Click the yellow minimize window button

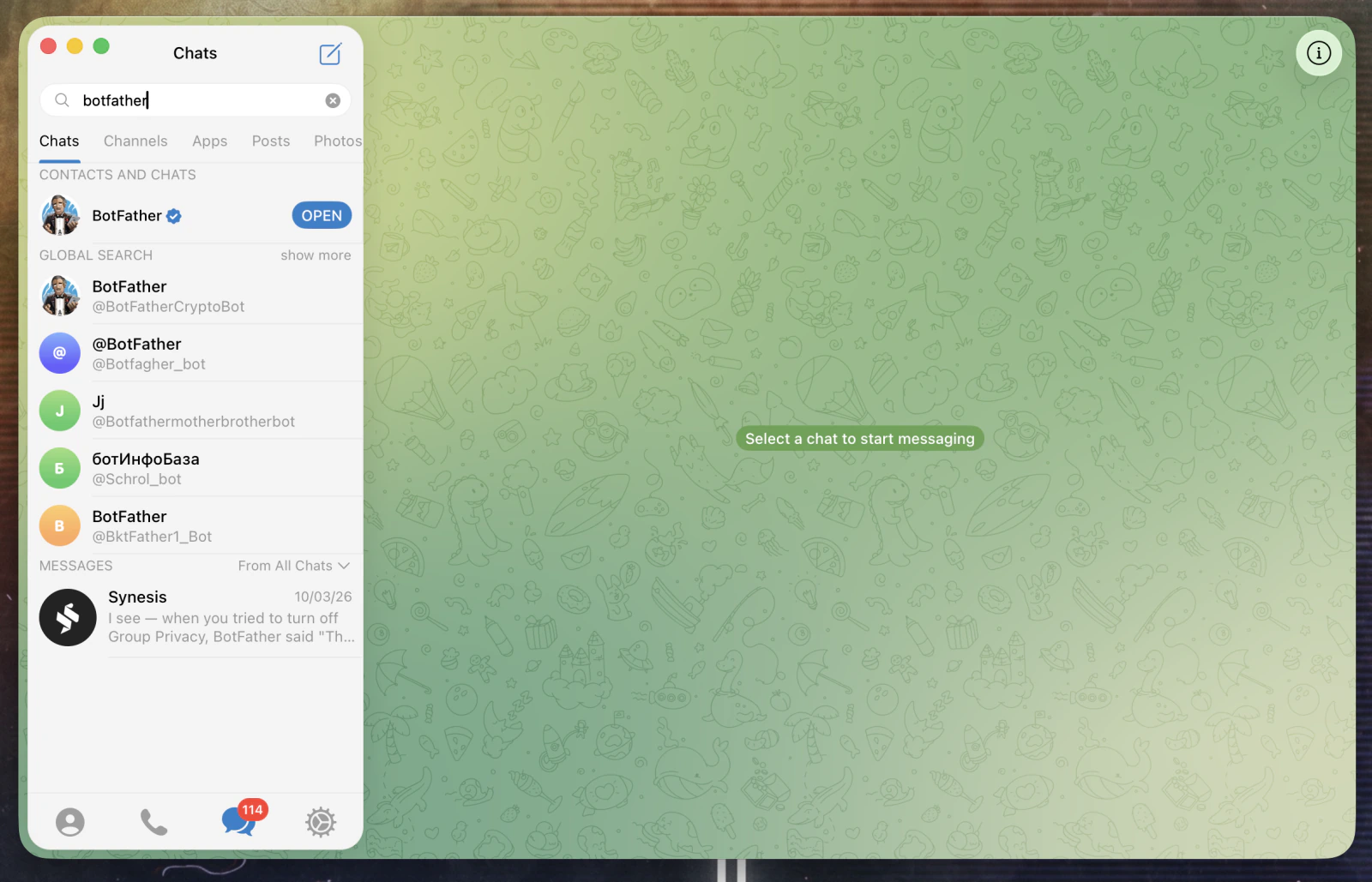tap(75, 46)
